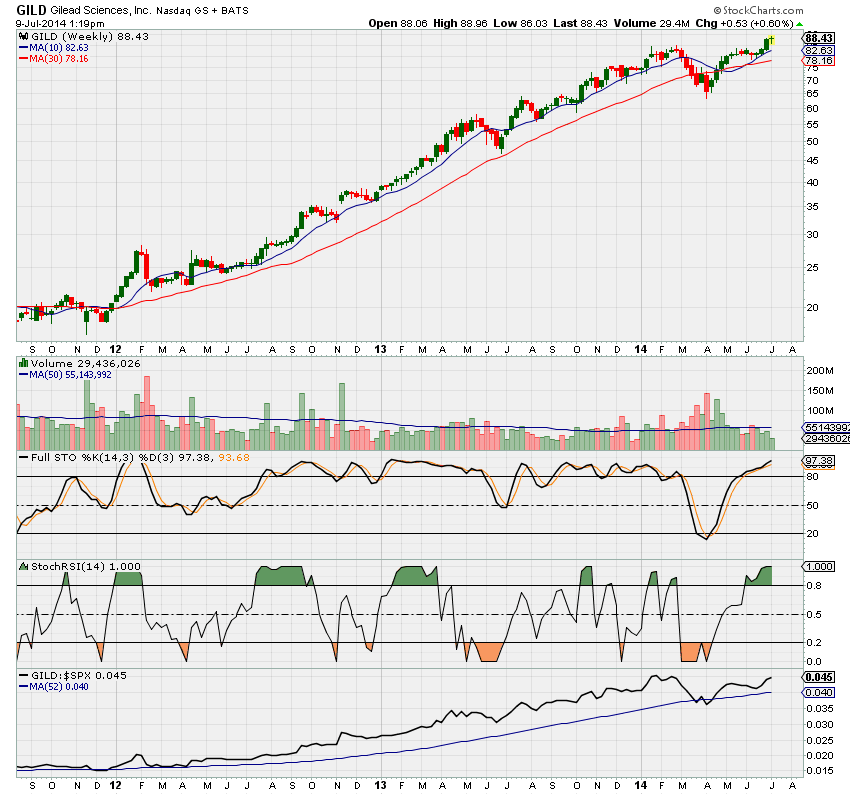Click the StochRSI(14) 1.000 legend
Image resolution: width=850 pixels, height=795 pixels.
(x=86, y=566)
